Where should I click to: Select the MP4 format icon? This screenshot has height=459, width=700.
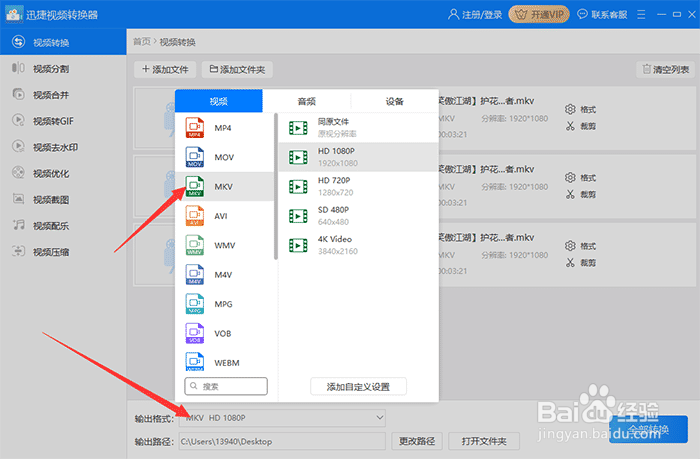pos(195,128)
